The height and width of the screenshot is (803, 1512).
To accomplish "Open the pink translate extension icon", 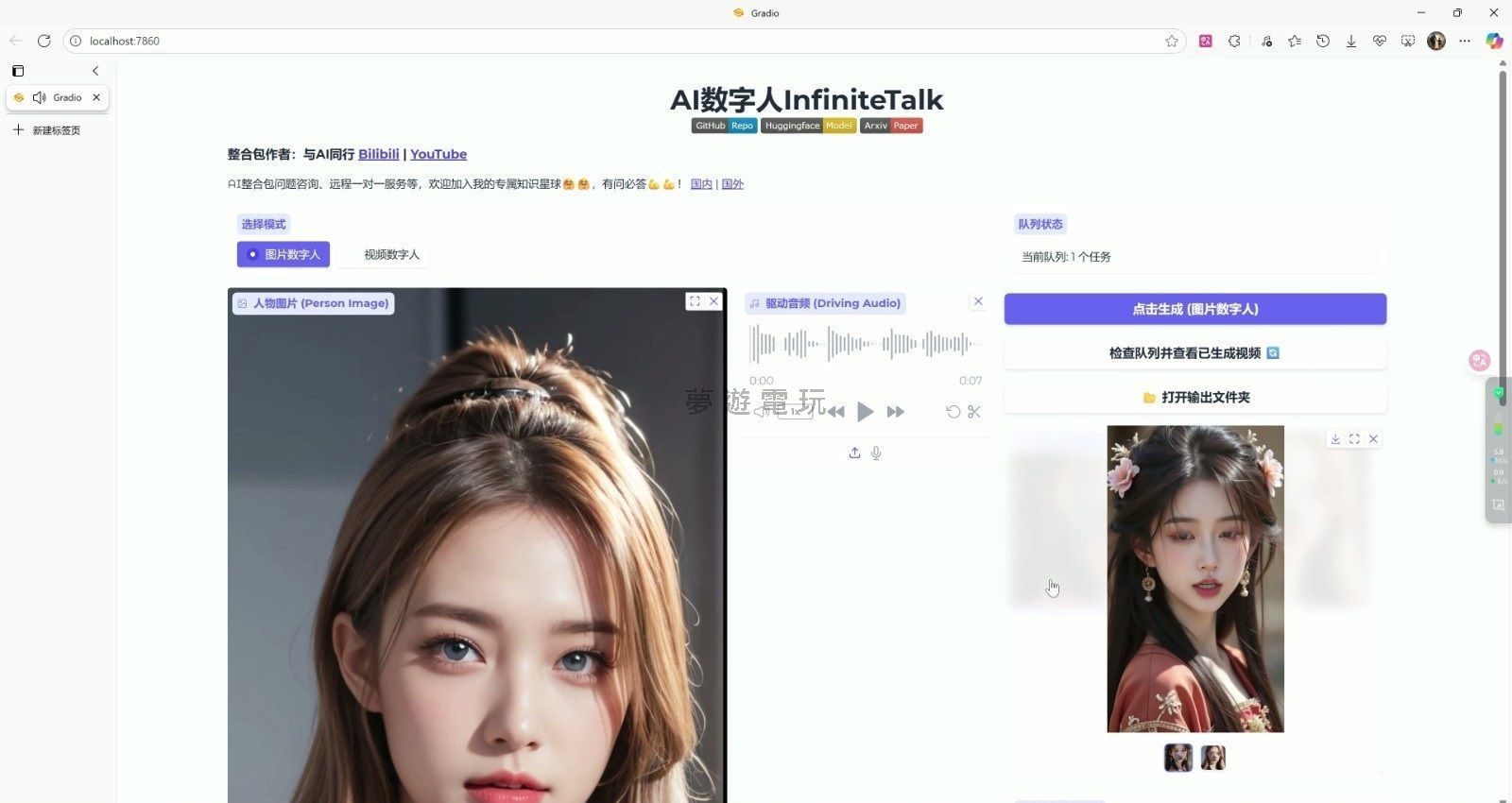I will coord(1206,41).
